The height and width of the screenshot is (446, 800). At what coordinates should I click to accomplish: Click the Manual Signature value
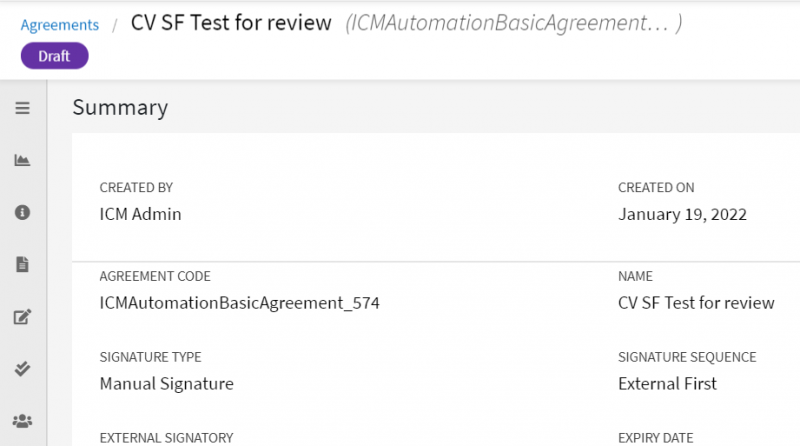pyautogui.click(x=166, y=383)
